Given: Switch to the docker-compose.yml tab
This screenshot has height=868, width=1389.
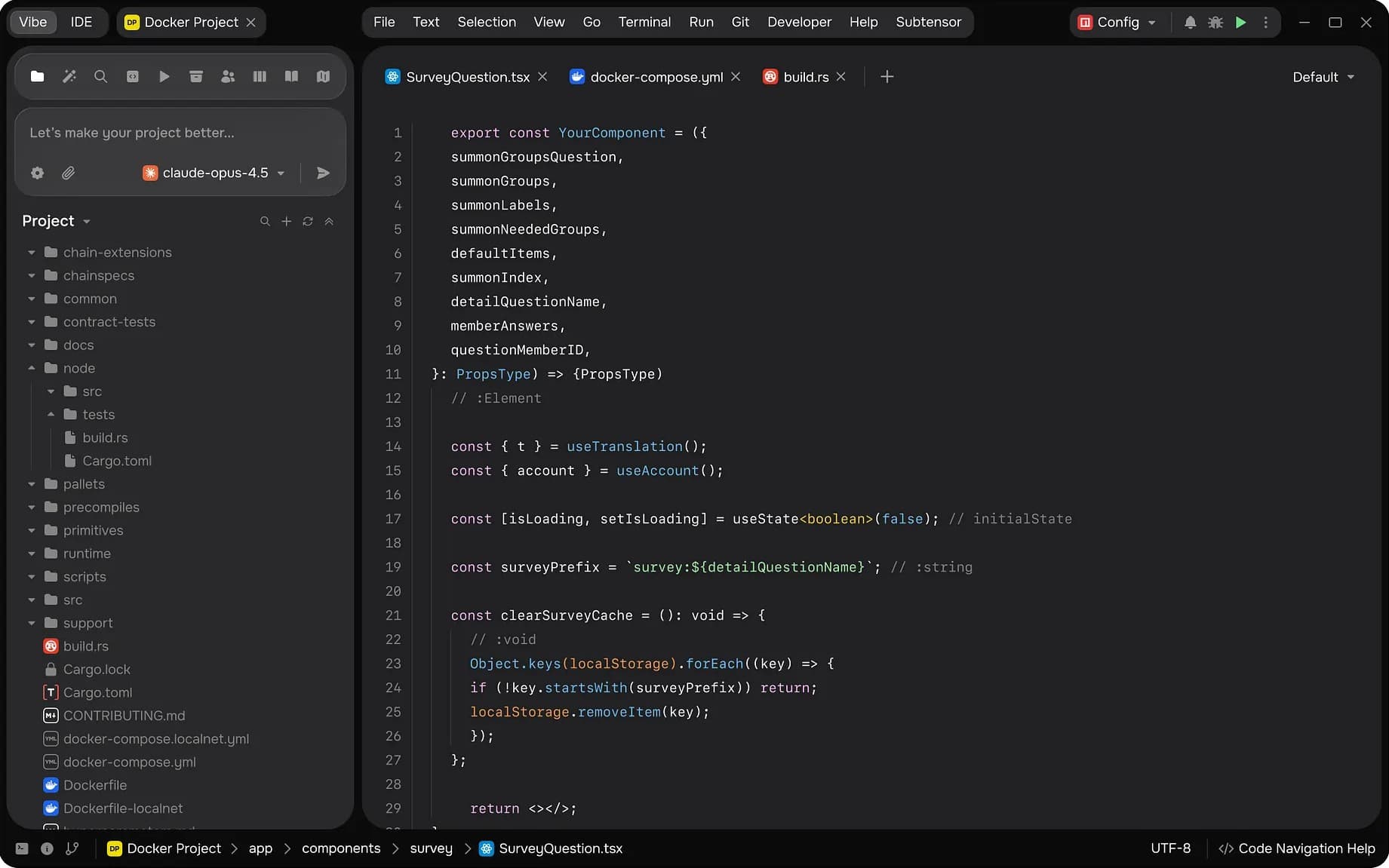Looking at the screenshot, I should click(x=656, y=77).
